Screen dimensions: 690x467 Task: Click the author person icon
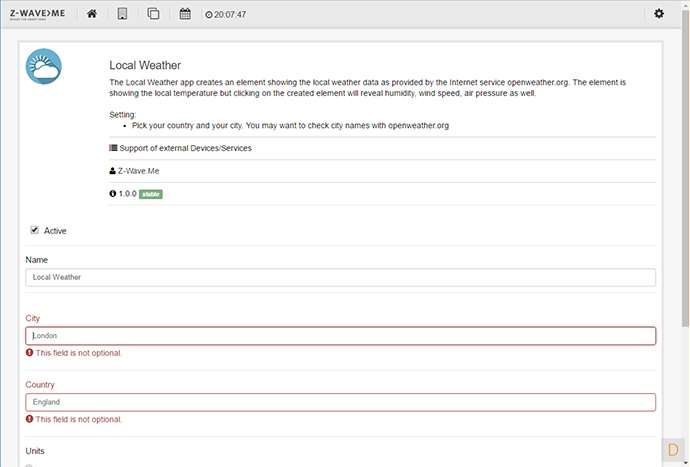tap(112, 171)
